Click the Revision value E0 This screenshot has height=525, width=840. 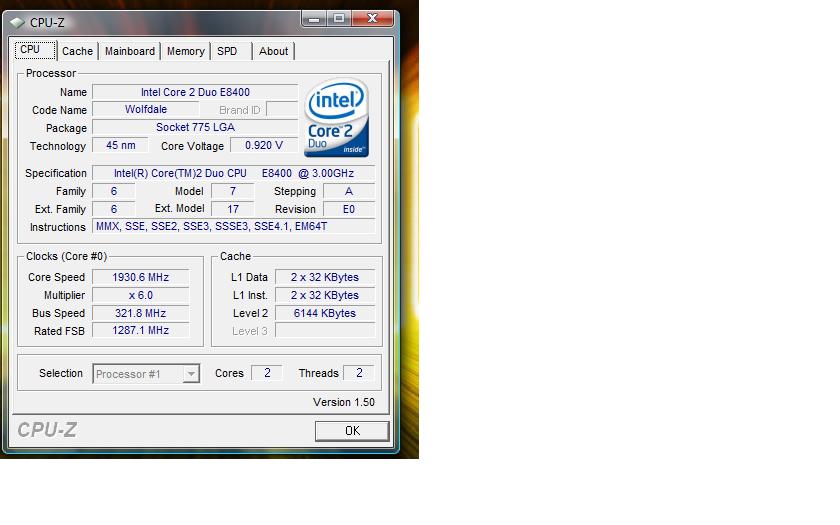click(x=349, y=209)
